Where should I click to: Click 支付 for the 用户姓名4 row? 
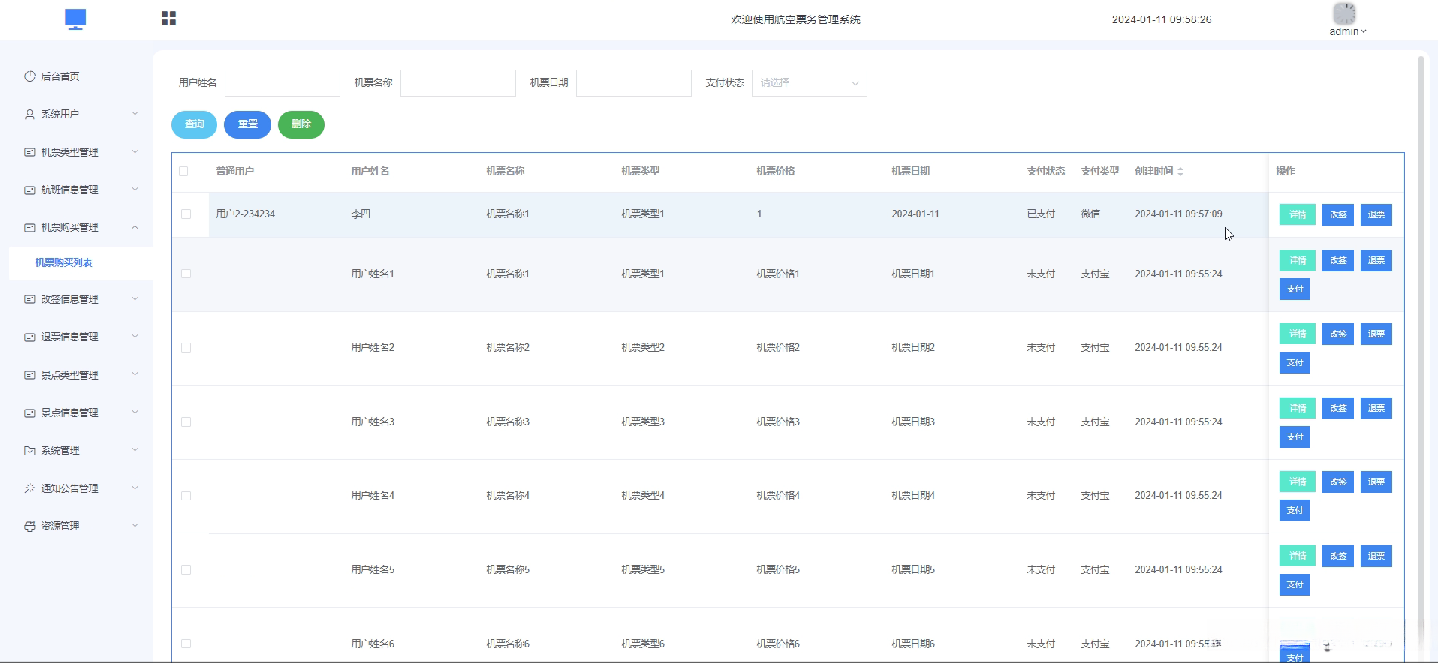pyautogui.click(x=1295, y=511)
